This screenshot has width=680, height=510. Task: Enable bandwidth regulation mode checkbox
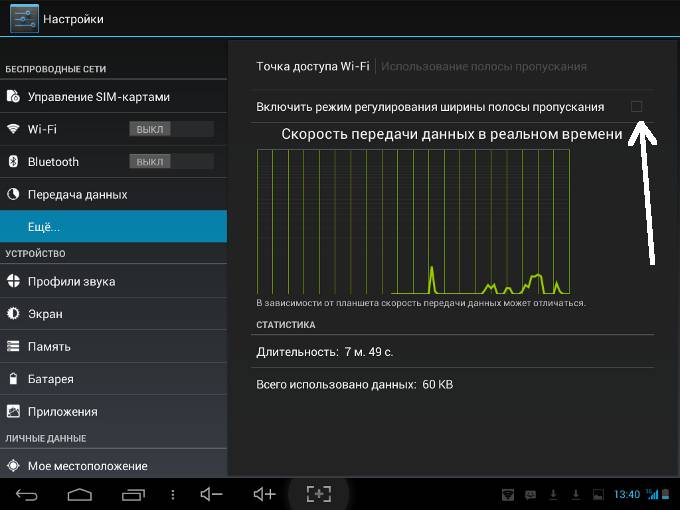[636, 106]
